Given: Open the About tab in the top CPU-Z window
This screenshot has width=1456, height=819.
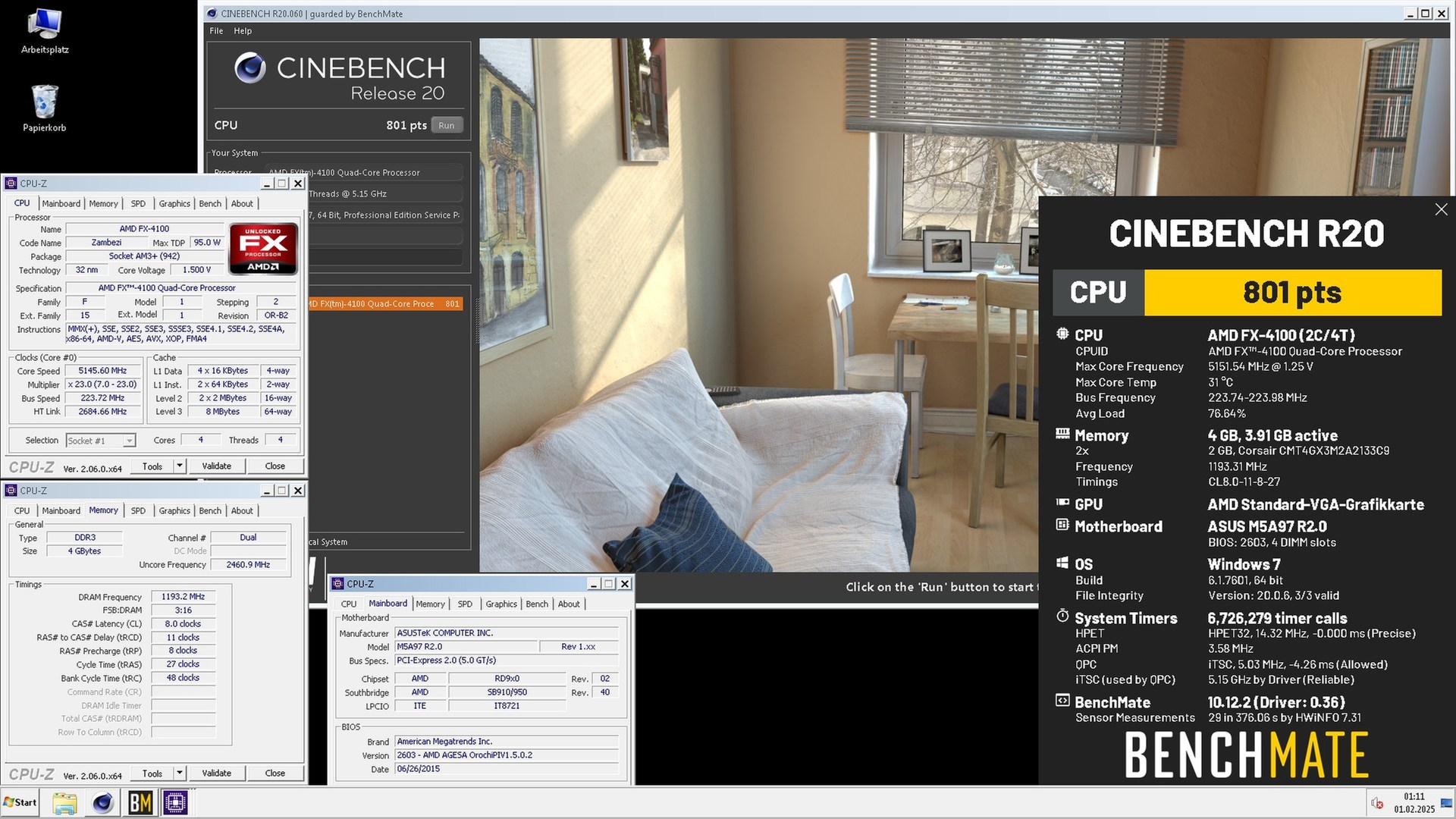Looking at the screenshot, I should click(242, 204).
